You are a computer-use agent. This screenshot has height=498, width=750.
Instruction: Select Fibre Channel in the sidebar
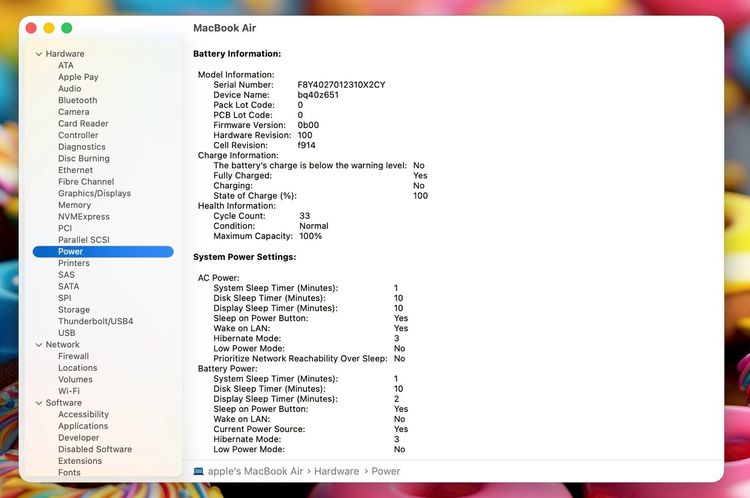[86, 182]
